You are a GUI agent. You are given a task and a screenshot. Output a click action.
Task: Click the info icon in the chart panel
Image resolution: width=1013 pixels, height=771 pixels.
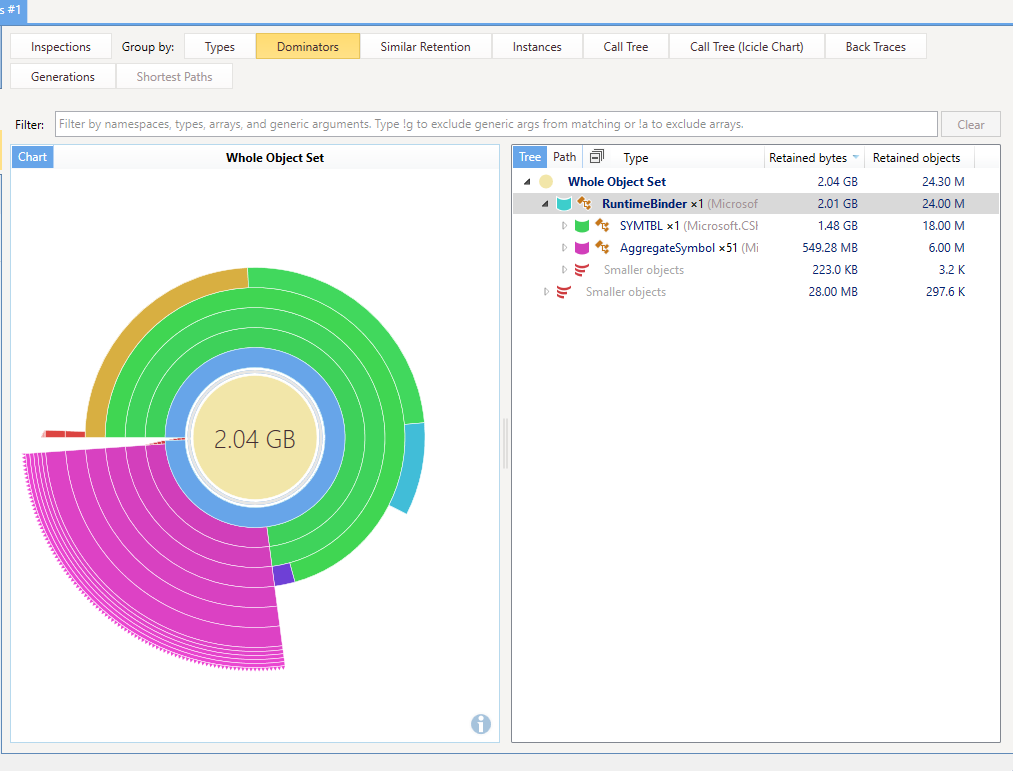point(481,724)
